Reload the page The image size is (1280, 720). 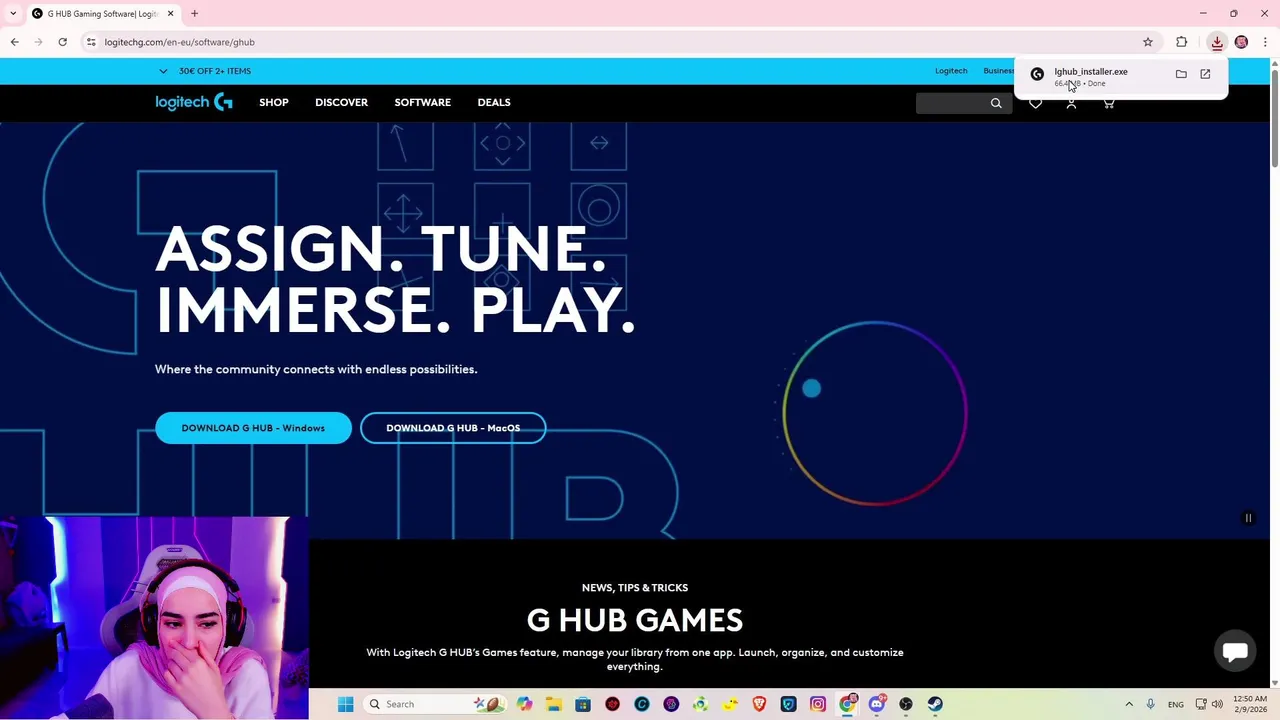tap(62, 42)
